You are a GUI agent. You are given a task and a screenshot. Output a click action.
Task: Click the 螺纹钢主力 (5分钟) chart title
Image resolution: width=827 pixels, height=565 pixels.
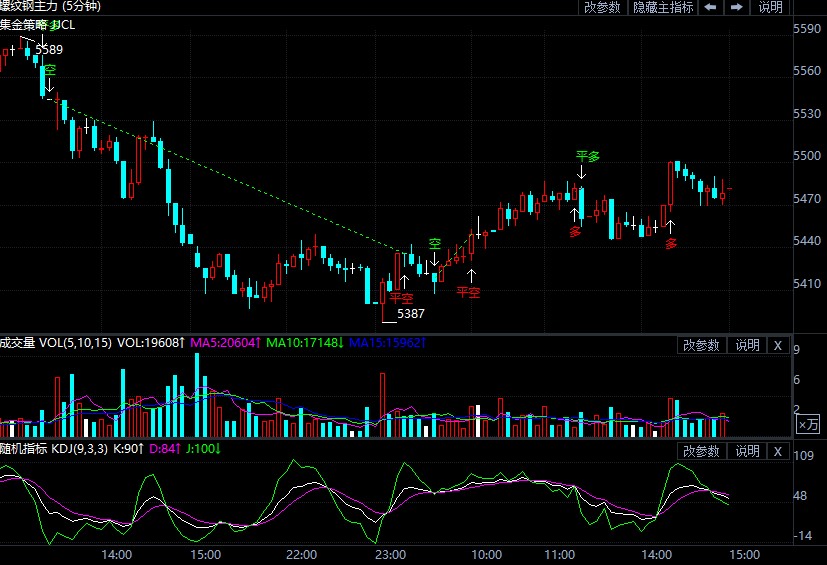point(50,6)
